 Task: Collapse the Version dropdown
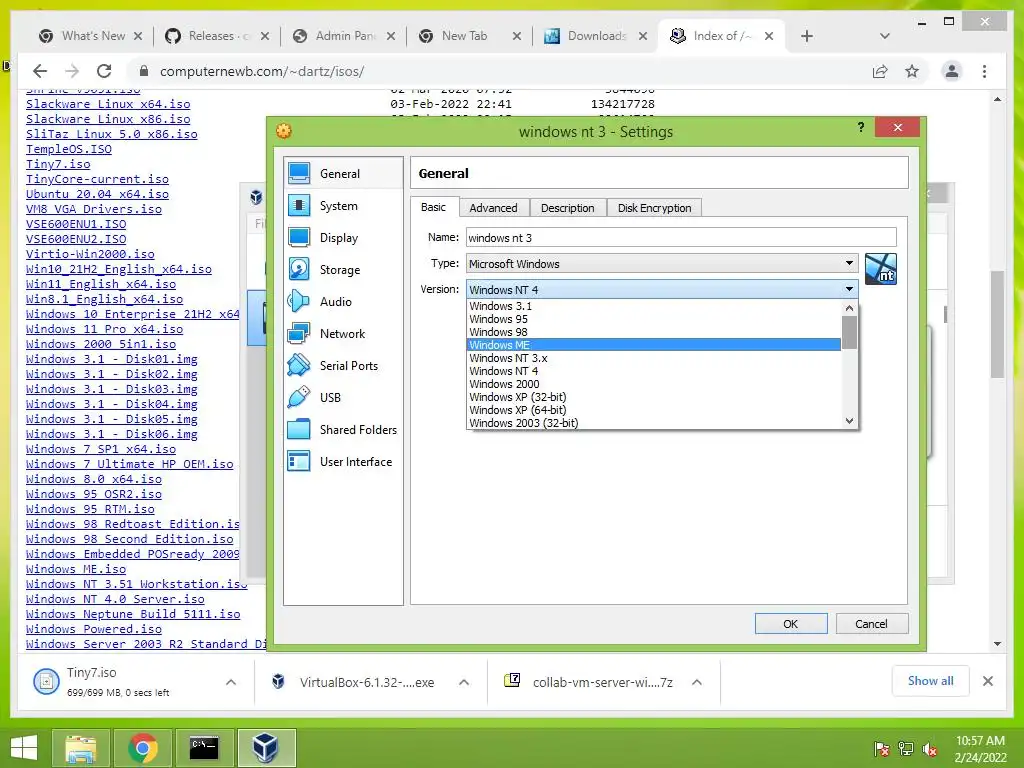click(x=848, y=289)
